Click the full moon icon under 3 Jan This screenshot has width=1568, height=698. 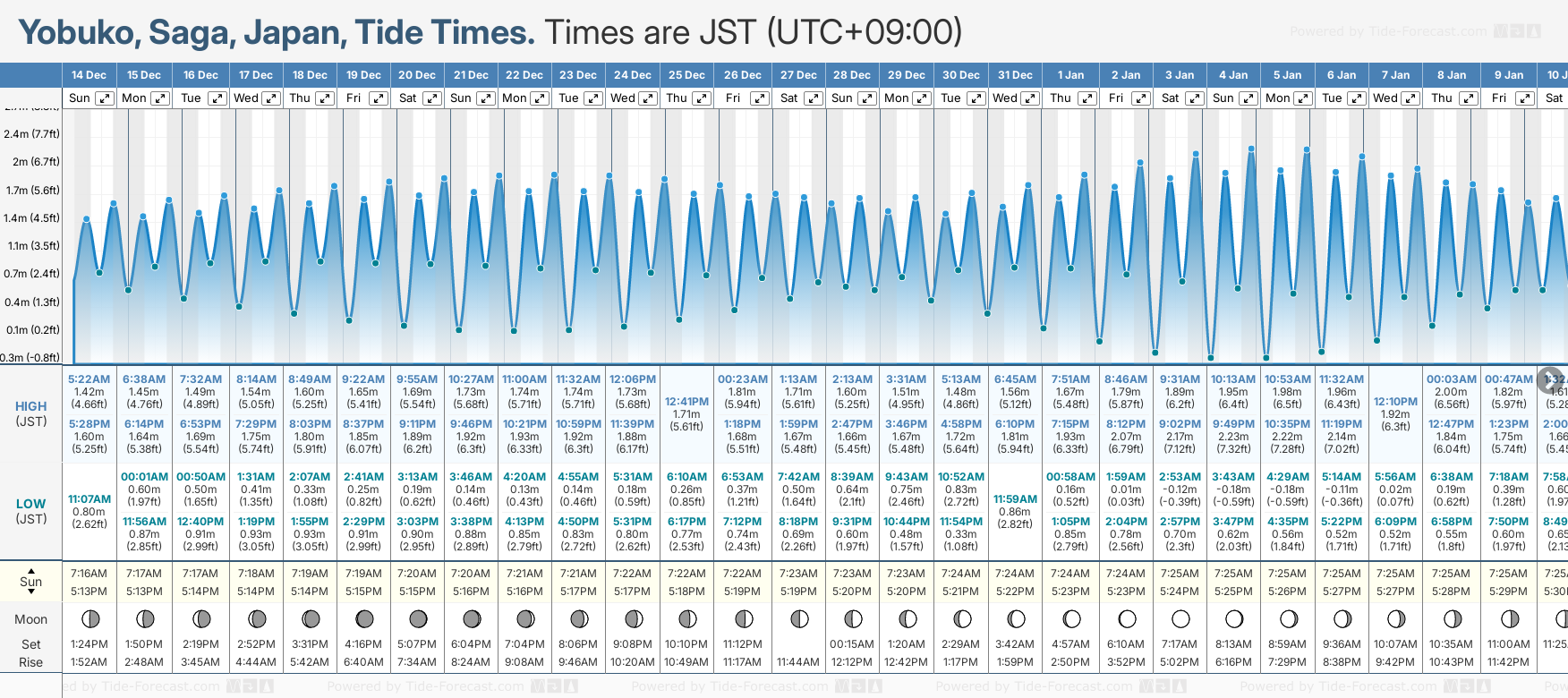pyautogui.click(x=1180, y=618)
